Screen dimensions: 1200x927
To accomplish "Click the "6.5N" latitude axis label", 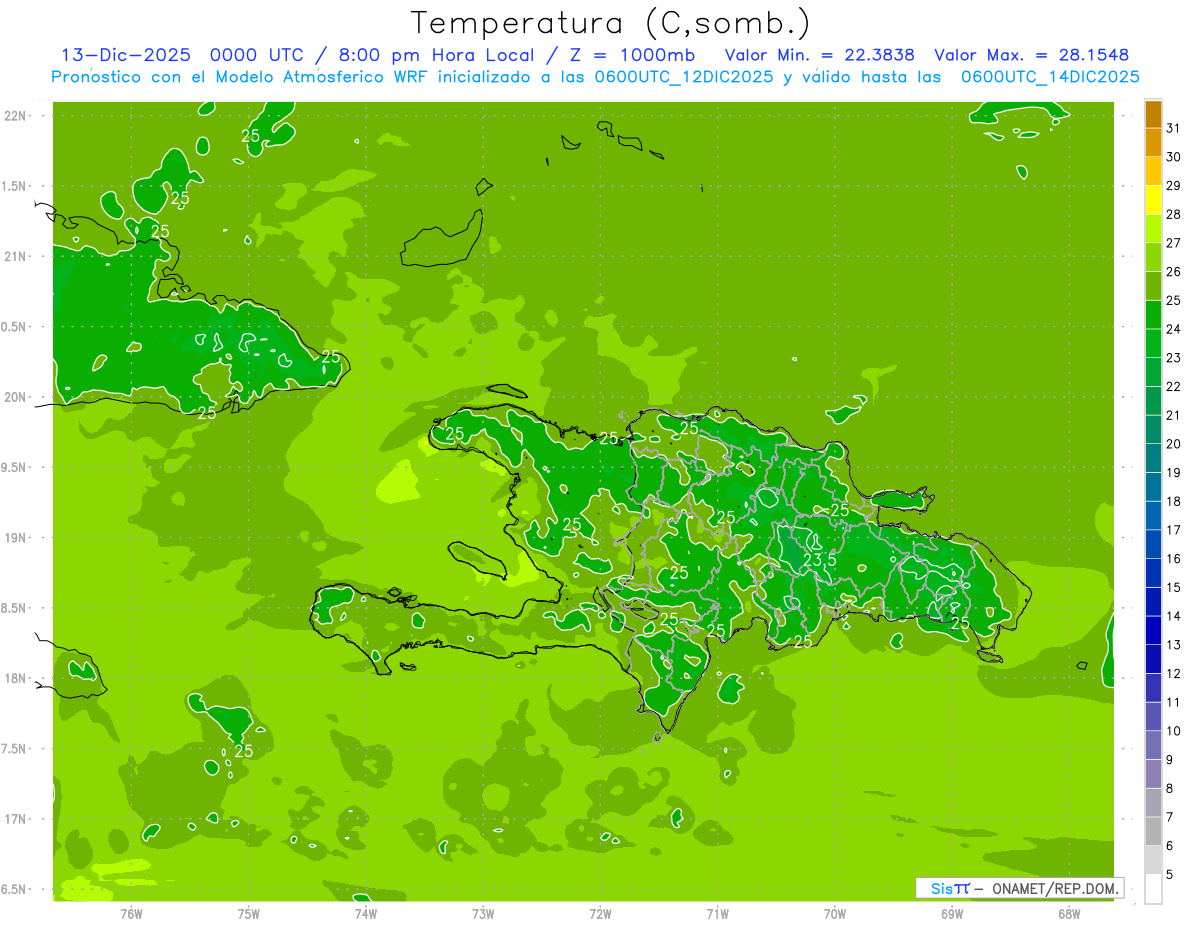I will point(15,889).
